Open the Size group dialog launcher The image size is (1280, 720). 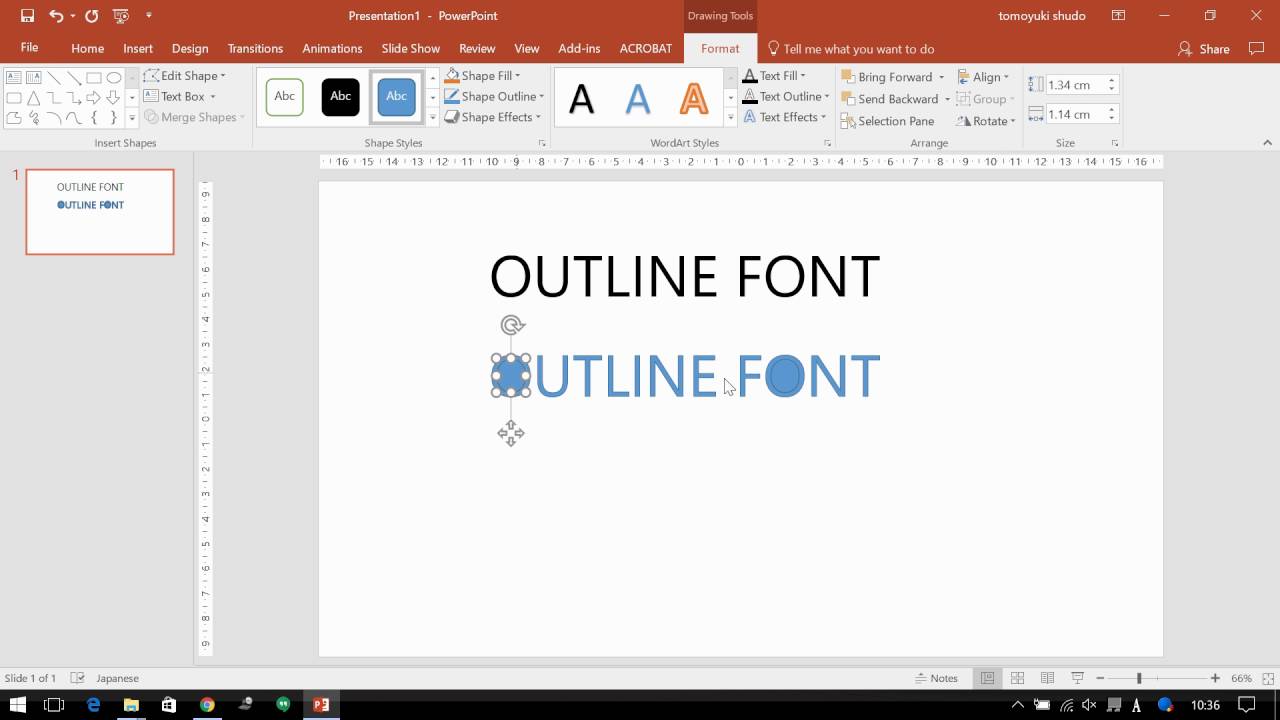[x=1115, y=144]
